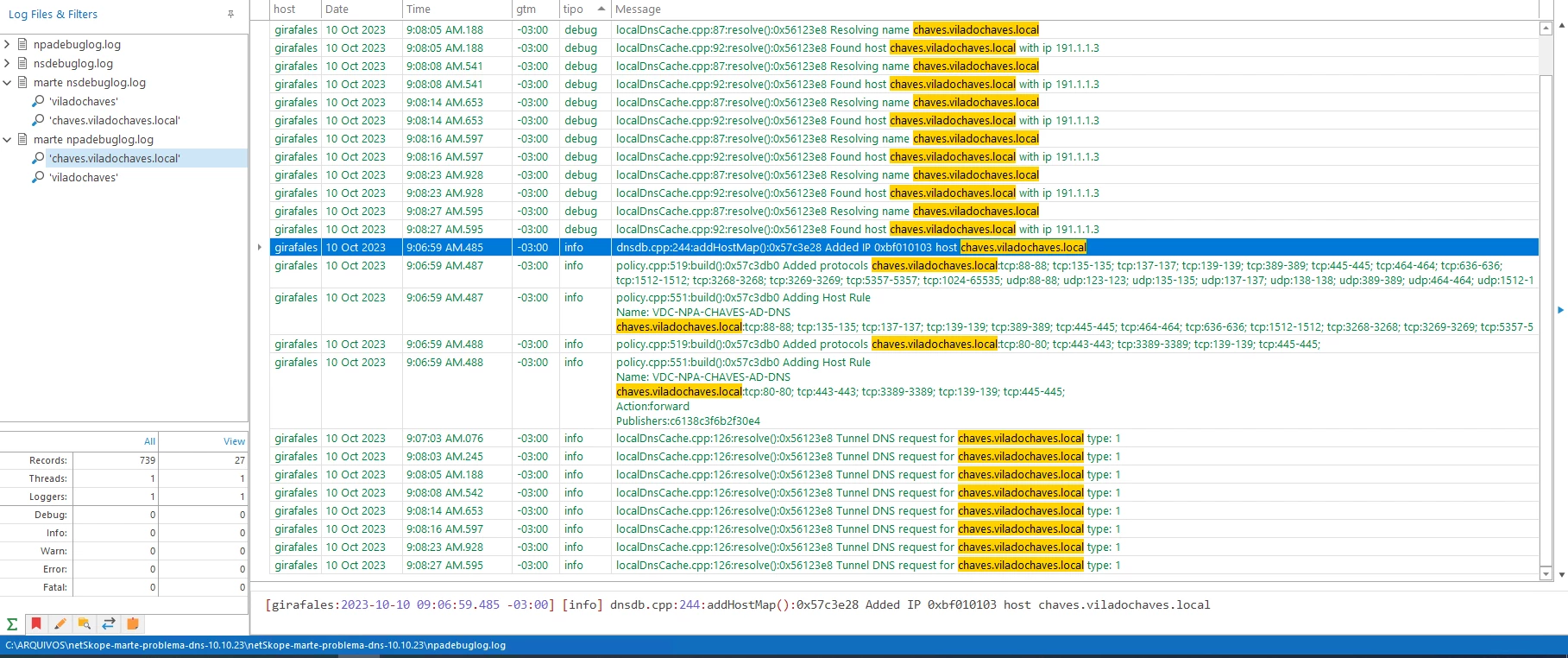Viewport: 1568px width, 658px height.
Task: Expand the nsdebuglog.log tree node
Action: [7, 63]
